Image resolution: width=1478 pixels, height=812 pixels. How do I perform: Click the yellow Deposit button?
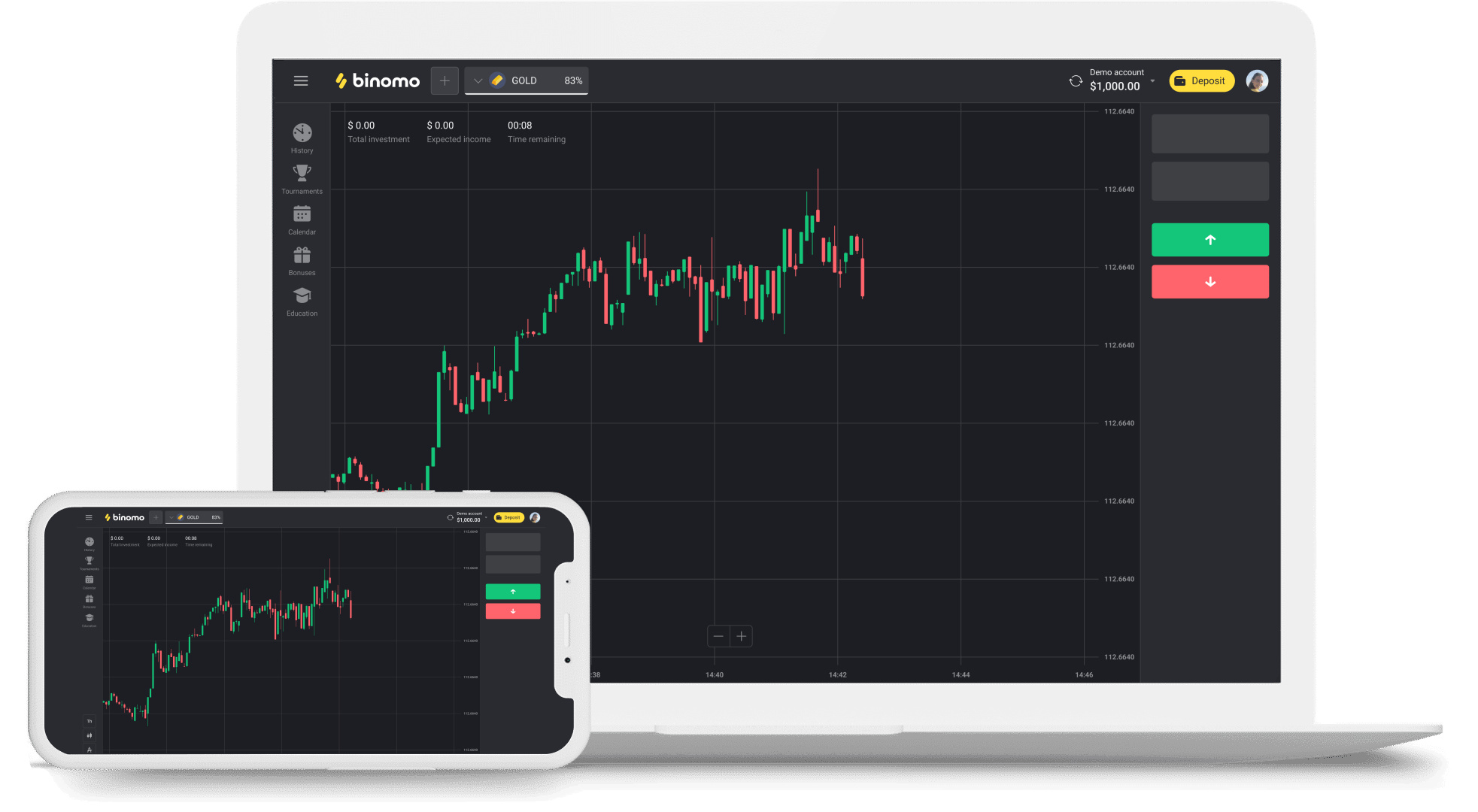click(x=1201, y=80)
